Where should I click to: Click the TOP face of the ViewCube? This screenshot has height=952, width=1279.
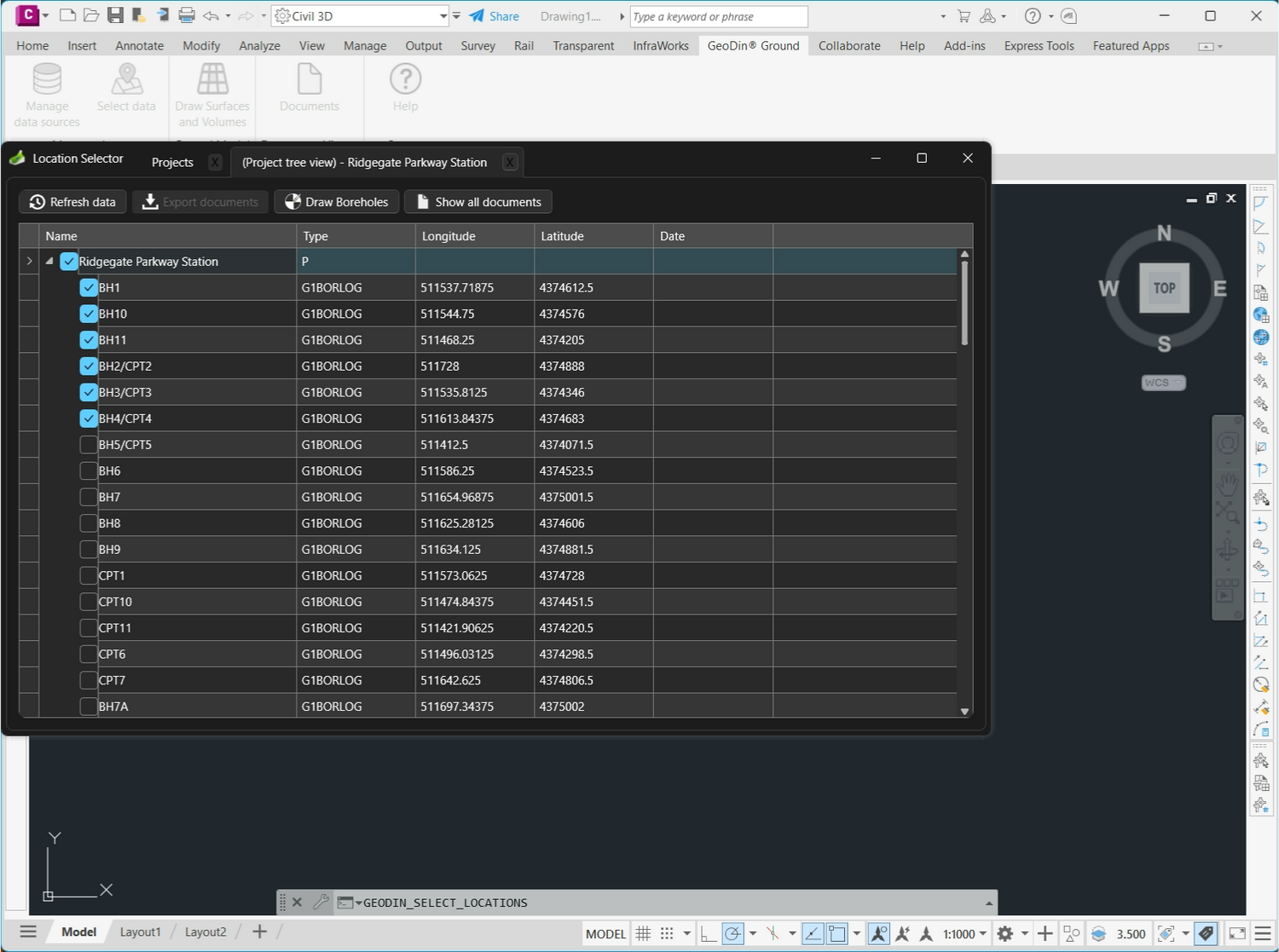1164,288
